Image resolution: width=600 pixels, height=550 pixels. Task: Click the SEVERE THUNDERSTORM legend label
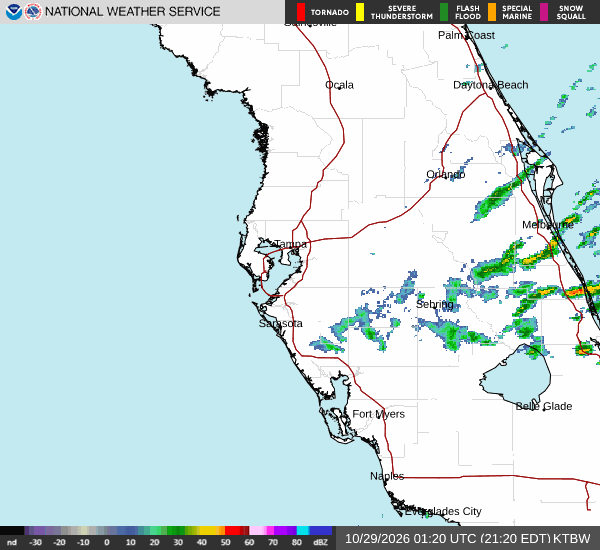click(x=402, y=12)
